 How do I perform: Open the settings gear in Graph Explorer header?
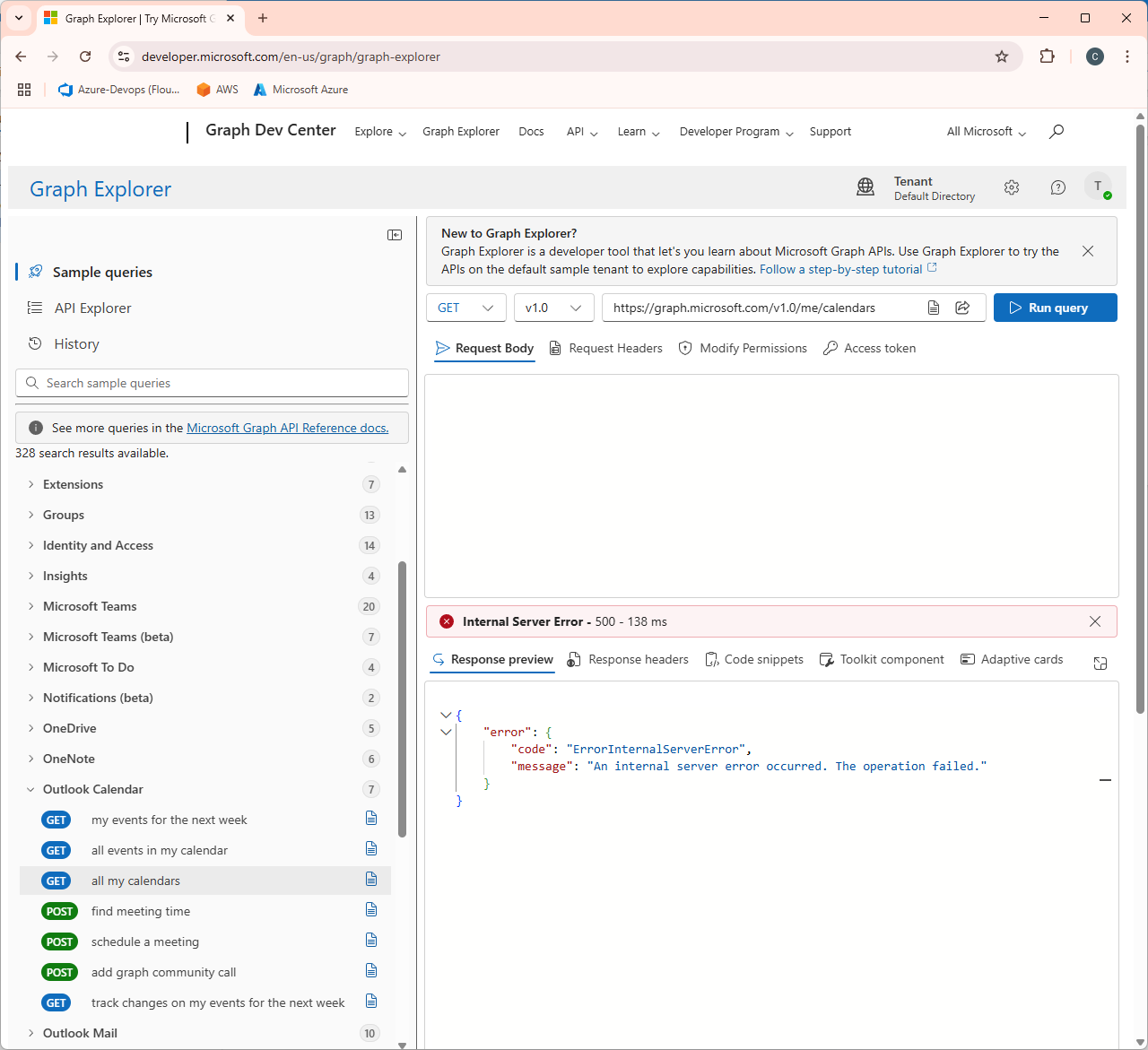tap(1012, 187)
